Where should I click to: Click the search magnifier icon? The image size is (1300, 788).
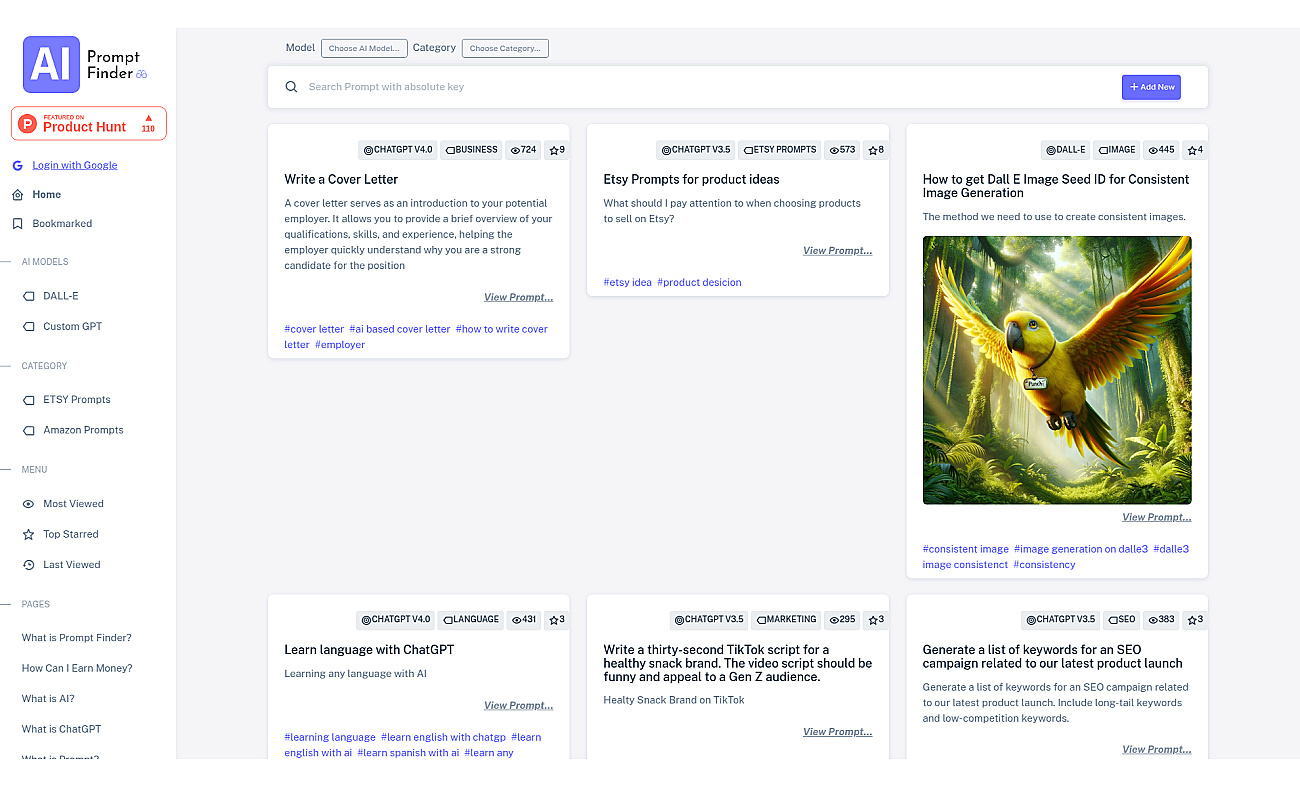click(292, 87)
